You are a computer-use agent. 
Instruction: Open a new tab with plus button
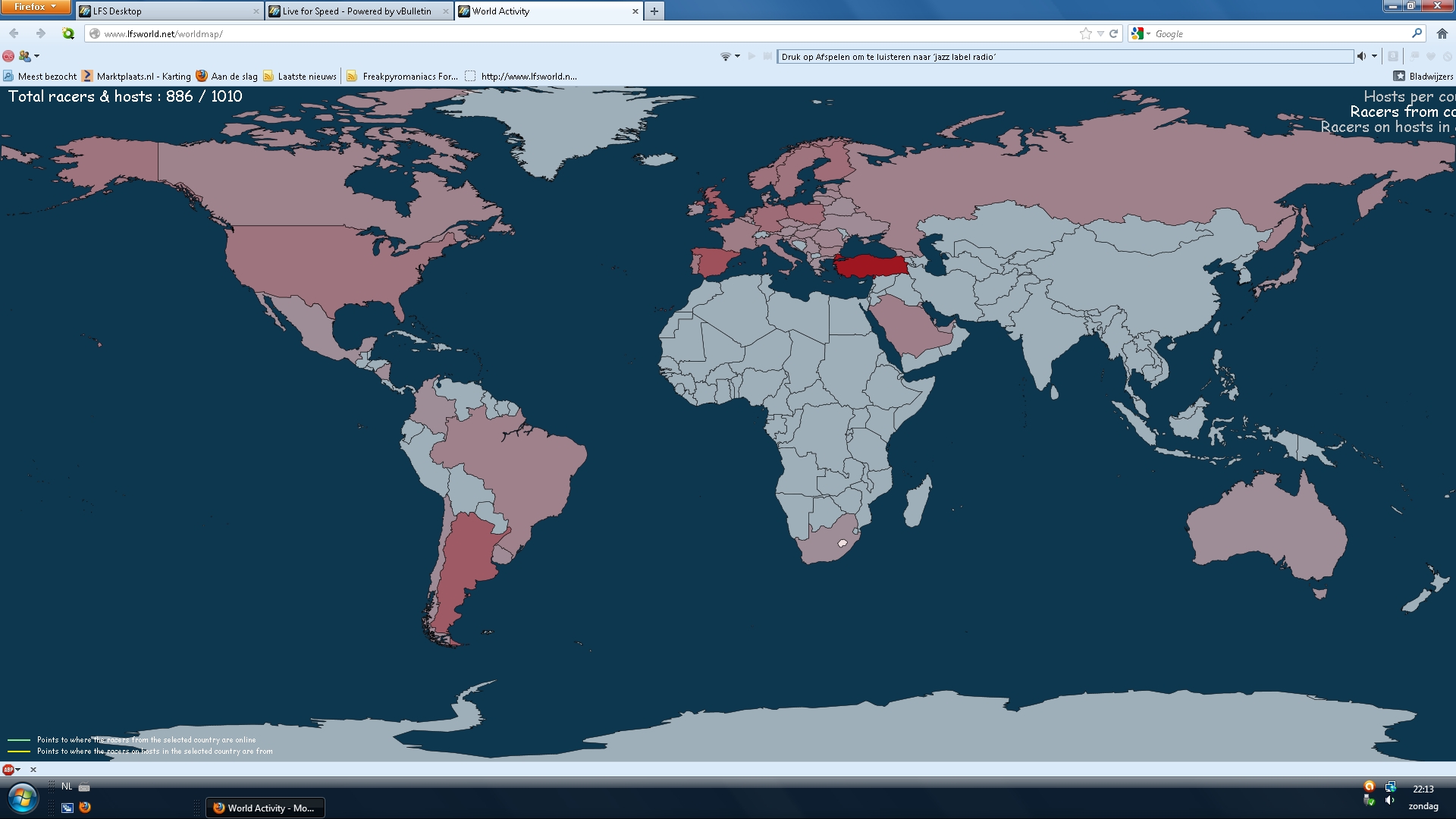click(654, 11)
